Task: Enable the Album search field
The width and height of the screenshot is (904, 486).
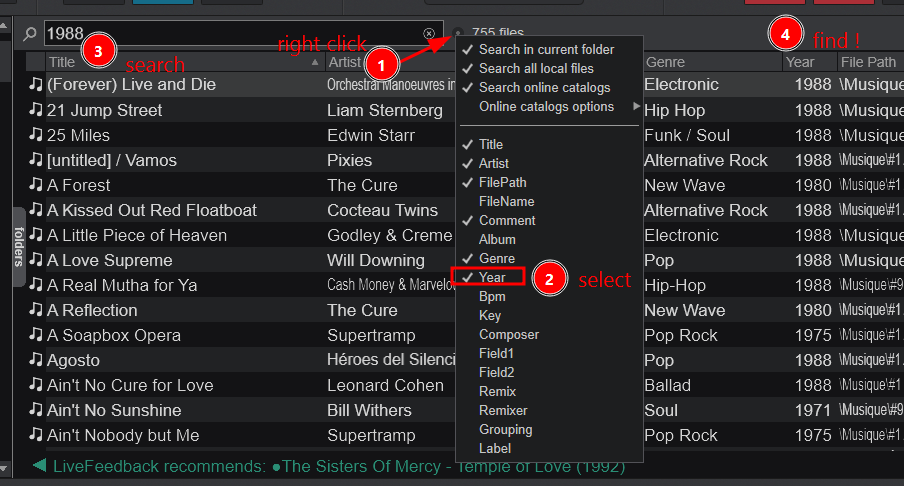Action: point(497,240)
